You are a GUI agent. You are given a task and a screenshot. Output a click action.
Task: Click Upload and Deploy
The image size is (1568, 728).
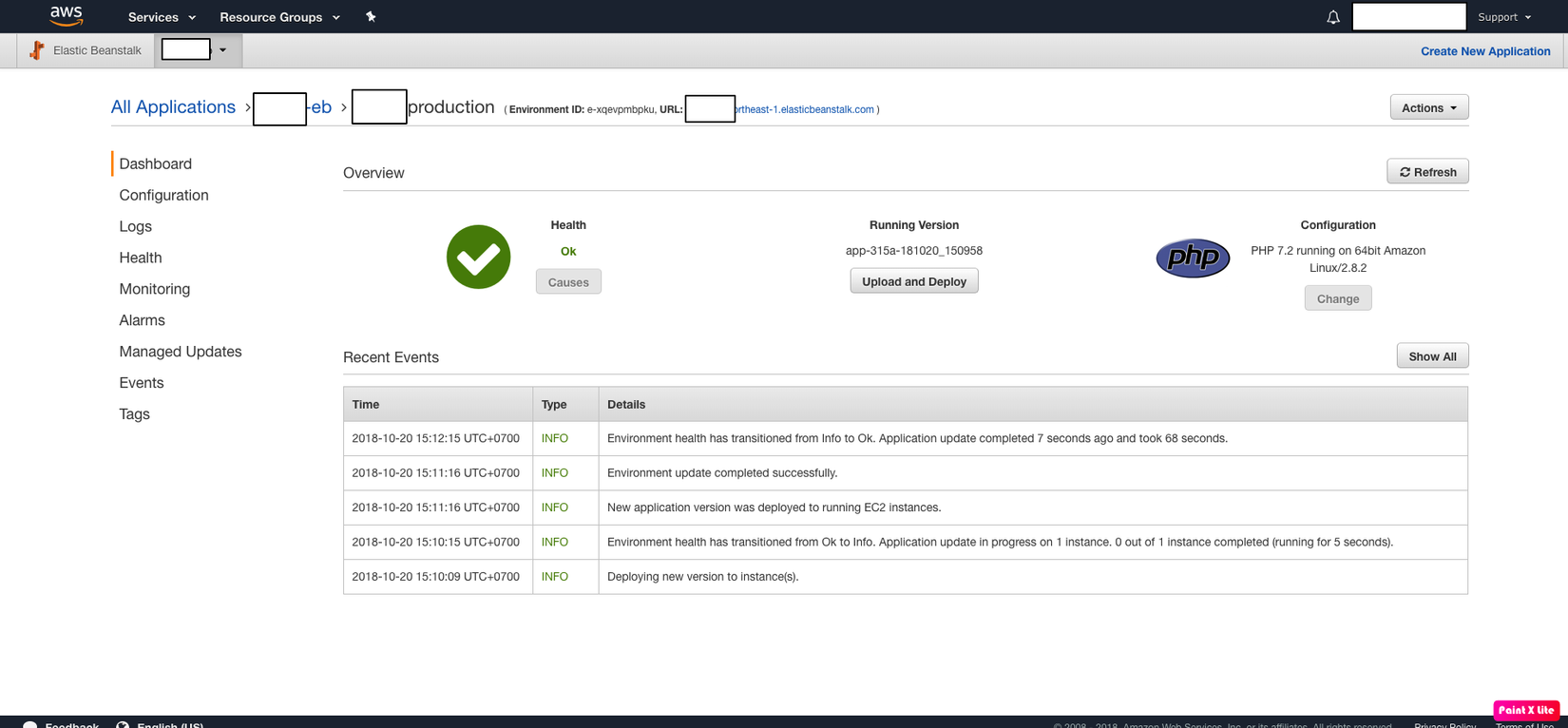[914, 281]
